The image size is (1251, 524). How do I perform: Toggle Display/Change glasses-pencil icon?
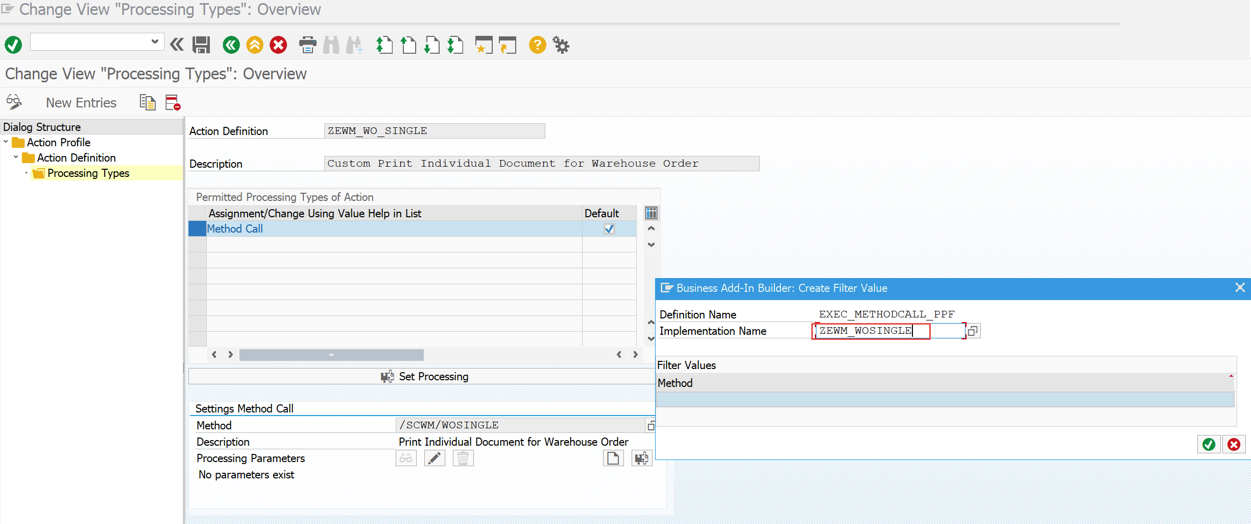14,102
